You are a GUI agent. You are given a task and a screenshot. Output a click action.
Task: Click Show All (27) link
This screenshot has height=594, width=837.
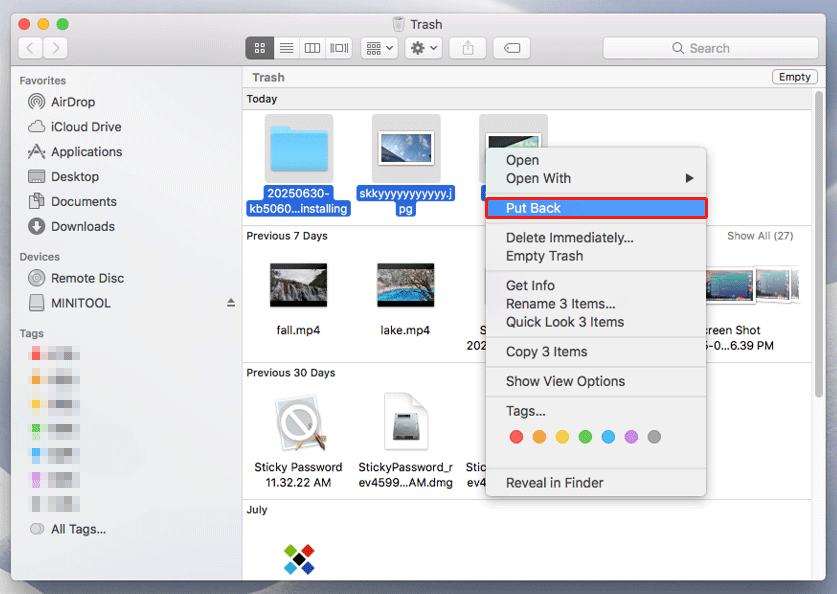click(760, 235)
